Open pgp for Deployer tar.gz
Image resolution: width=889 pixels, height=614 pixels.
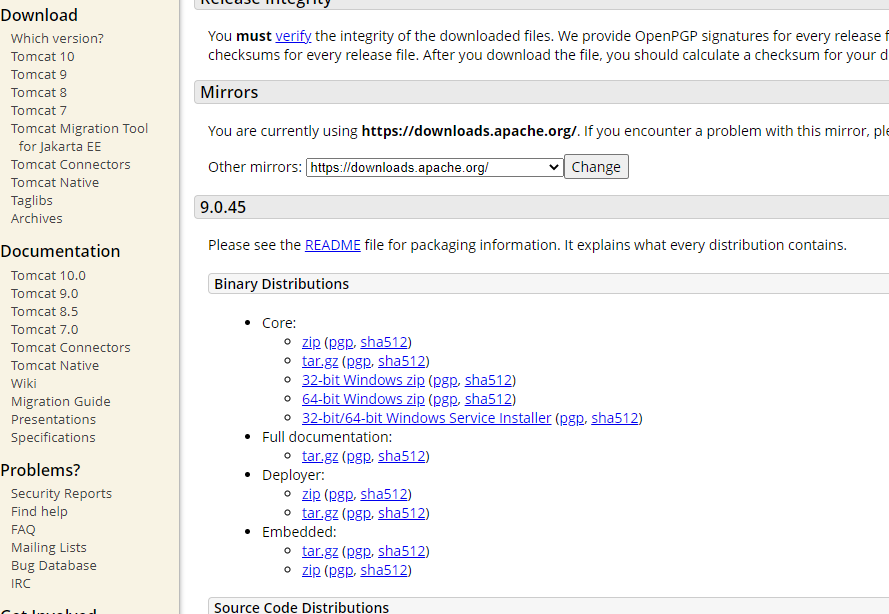(x=359, y=514)
